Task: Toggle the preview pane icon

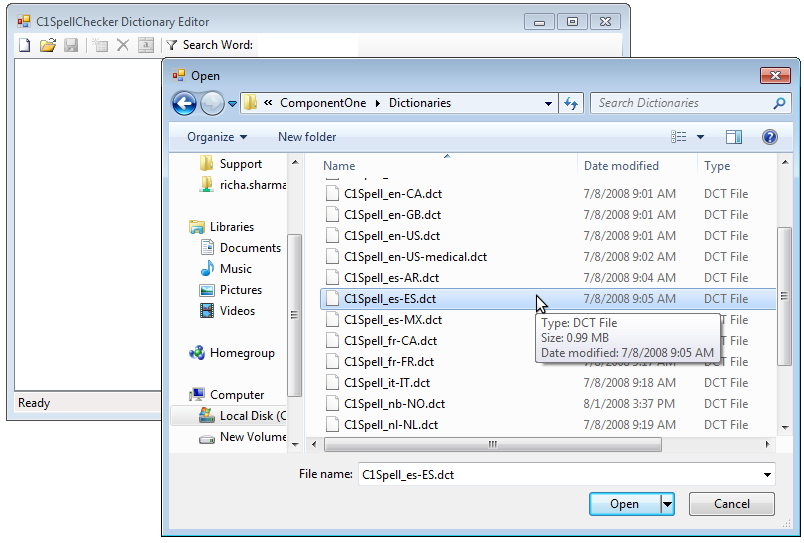Action: point(734,137)
